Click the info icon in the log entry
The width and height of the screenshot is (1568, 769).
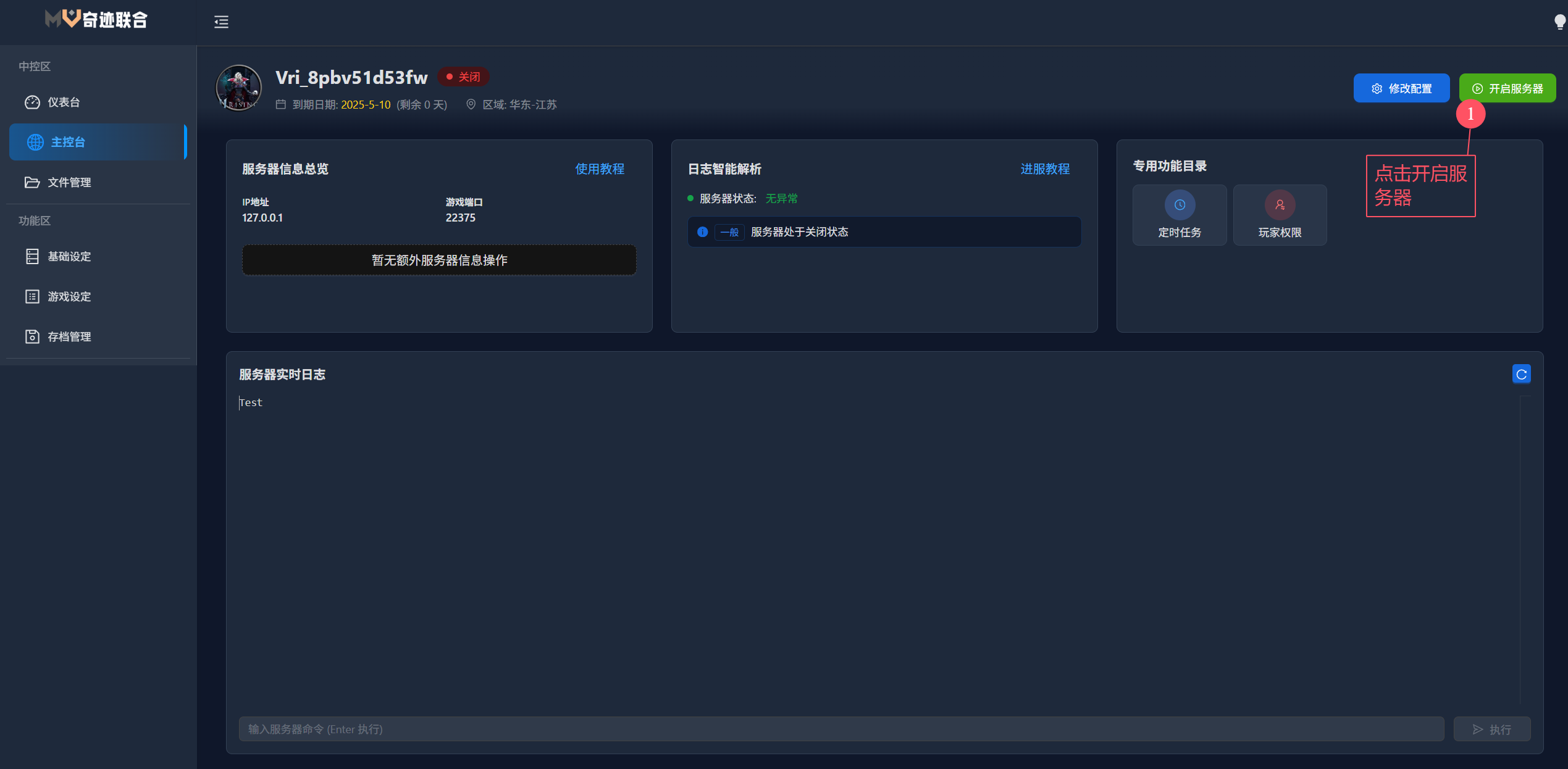click(x=702, y=232)
